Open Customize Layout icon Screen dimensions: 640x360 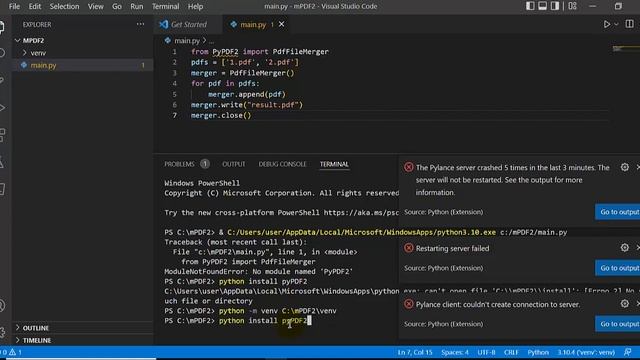coord(572,6)
